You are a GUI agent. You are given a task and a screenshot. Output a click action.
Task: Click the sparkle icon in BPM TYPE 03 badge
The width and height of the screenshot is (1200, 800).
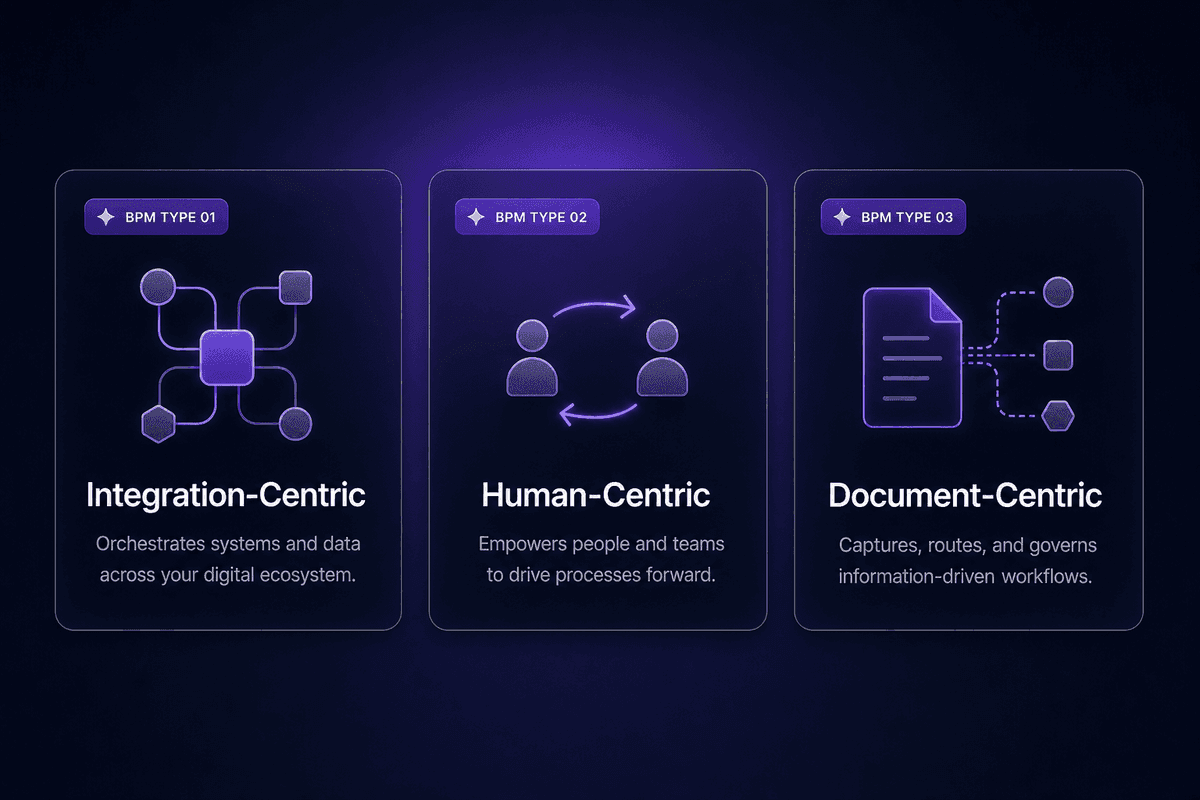click(x=843, y=216)
